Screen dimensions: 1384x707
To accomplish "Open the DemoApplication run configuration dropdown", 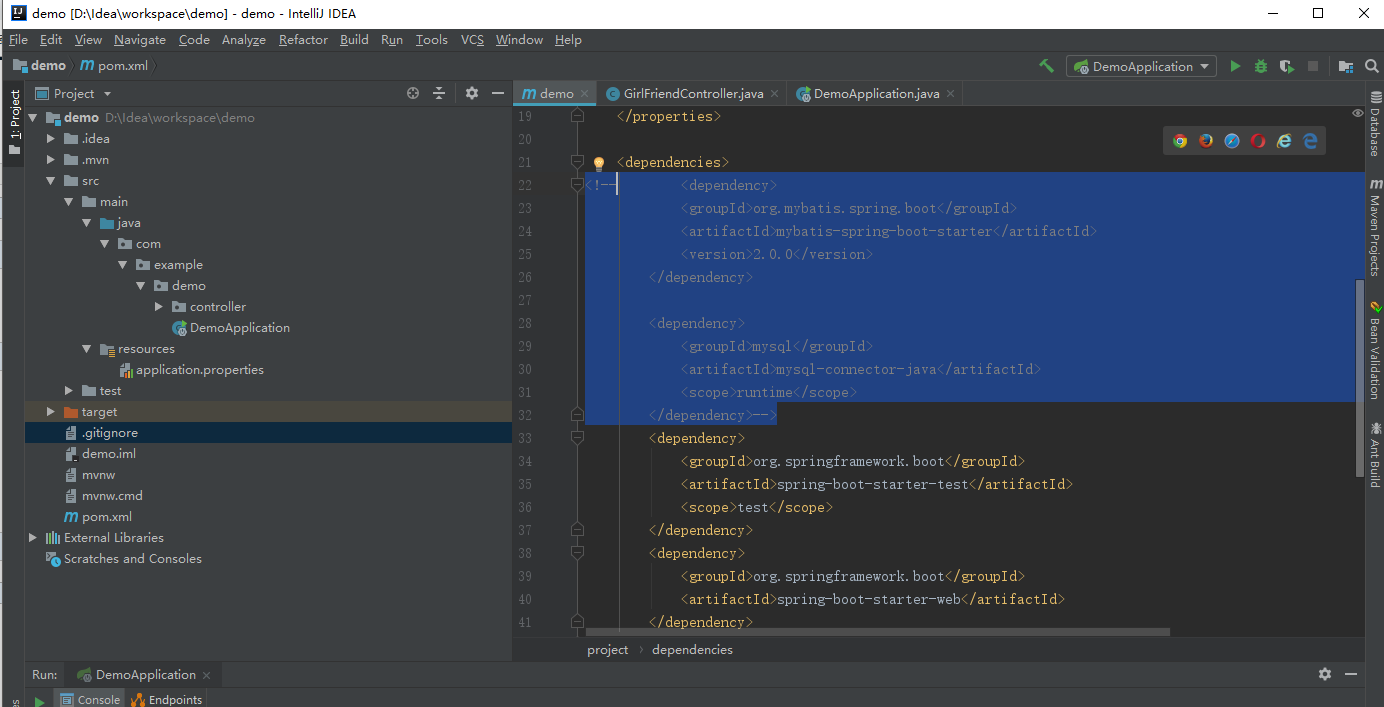I will 1142,66.
